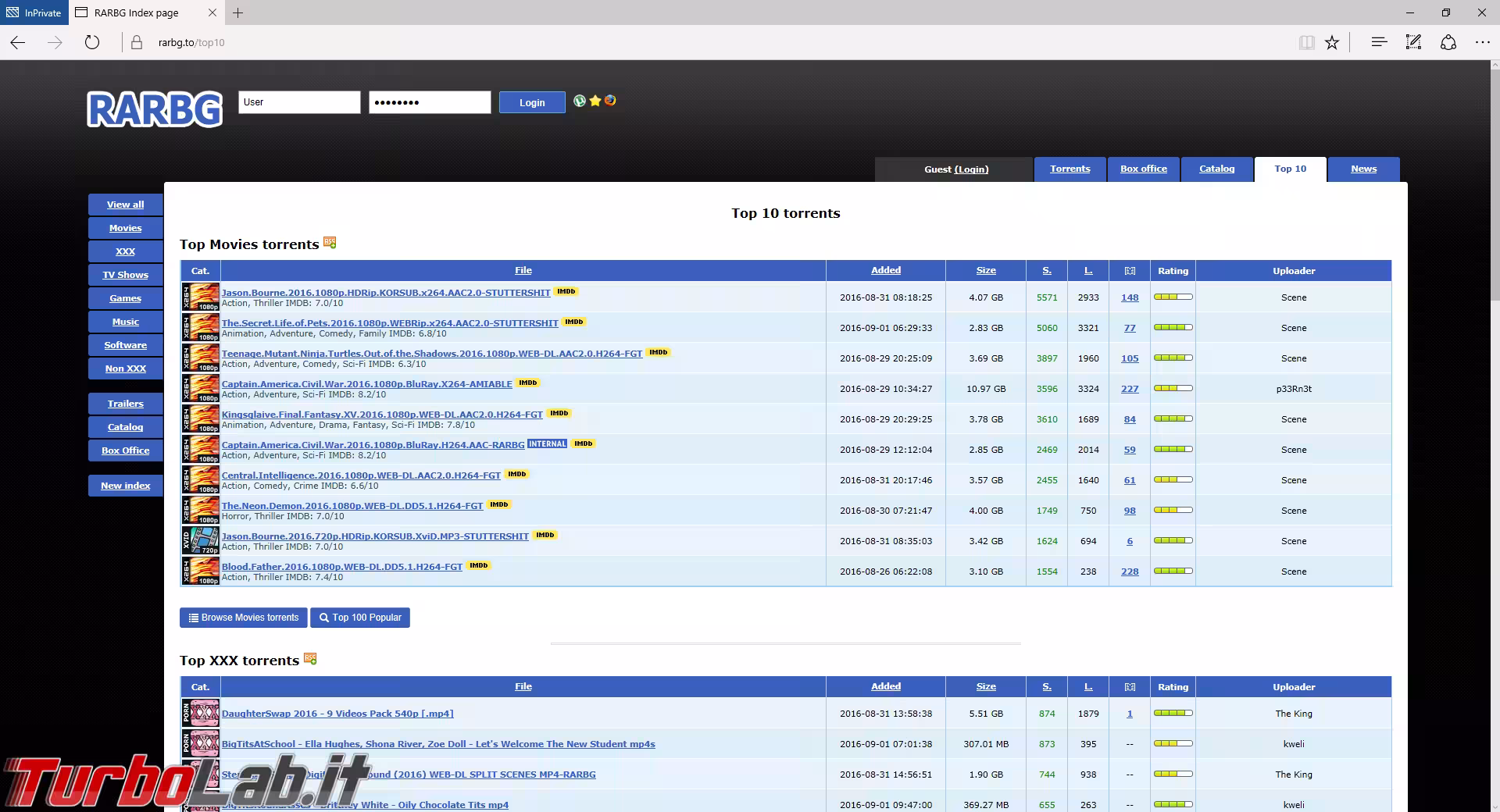Screen dimensions: 1500x812
Task: Select TV Shows in left sidebar
Action: coord(125,275)
